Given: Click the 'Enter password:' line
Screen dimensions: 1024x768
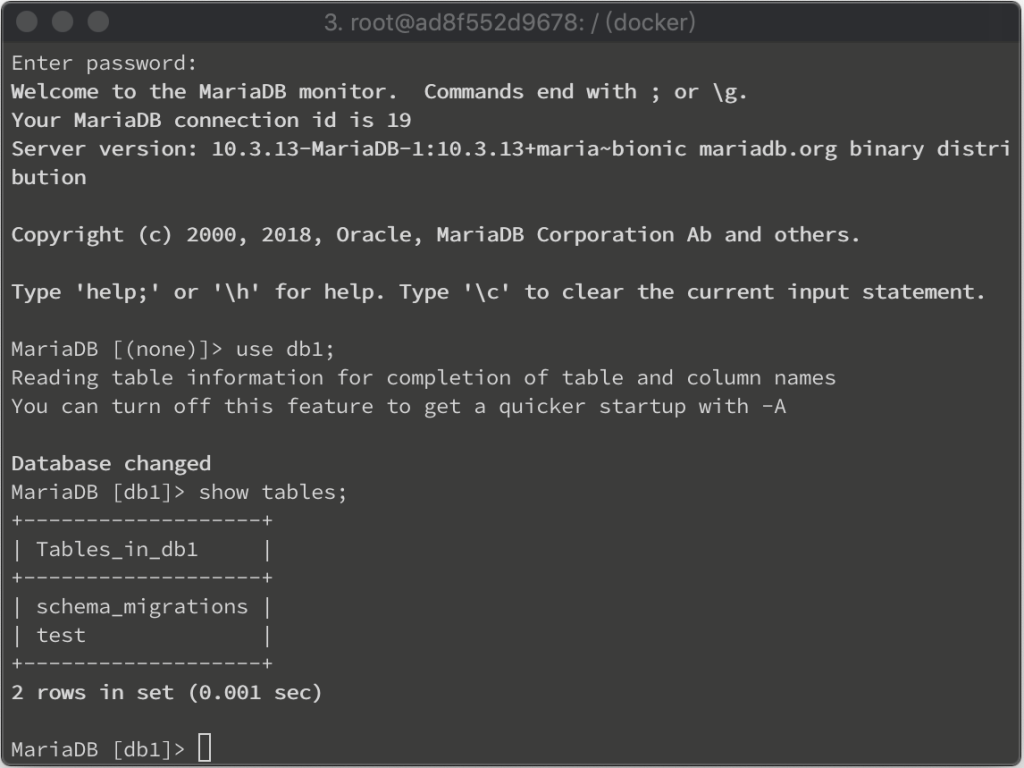Looking at the screenshot, I should (104, 63).
